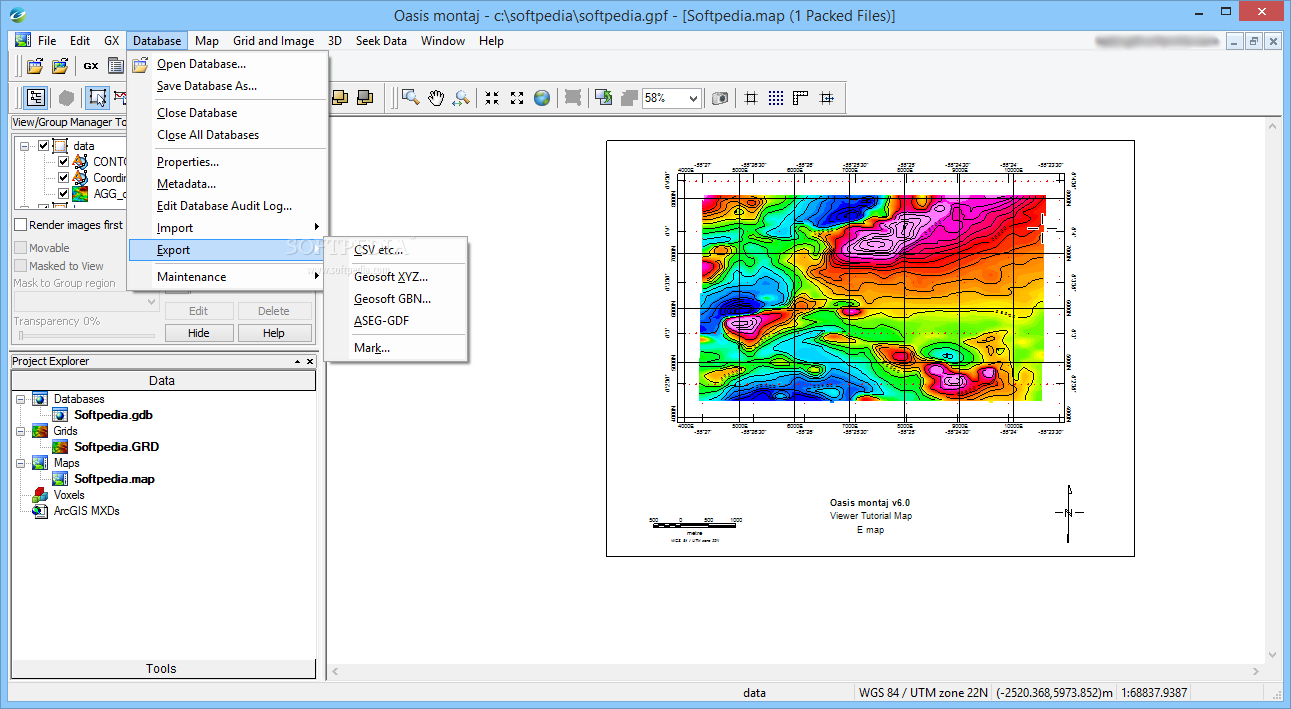Screen dimensions: 1291x709
Task: Toggle the Masked to View checkbox
Action: point(20,266)
